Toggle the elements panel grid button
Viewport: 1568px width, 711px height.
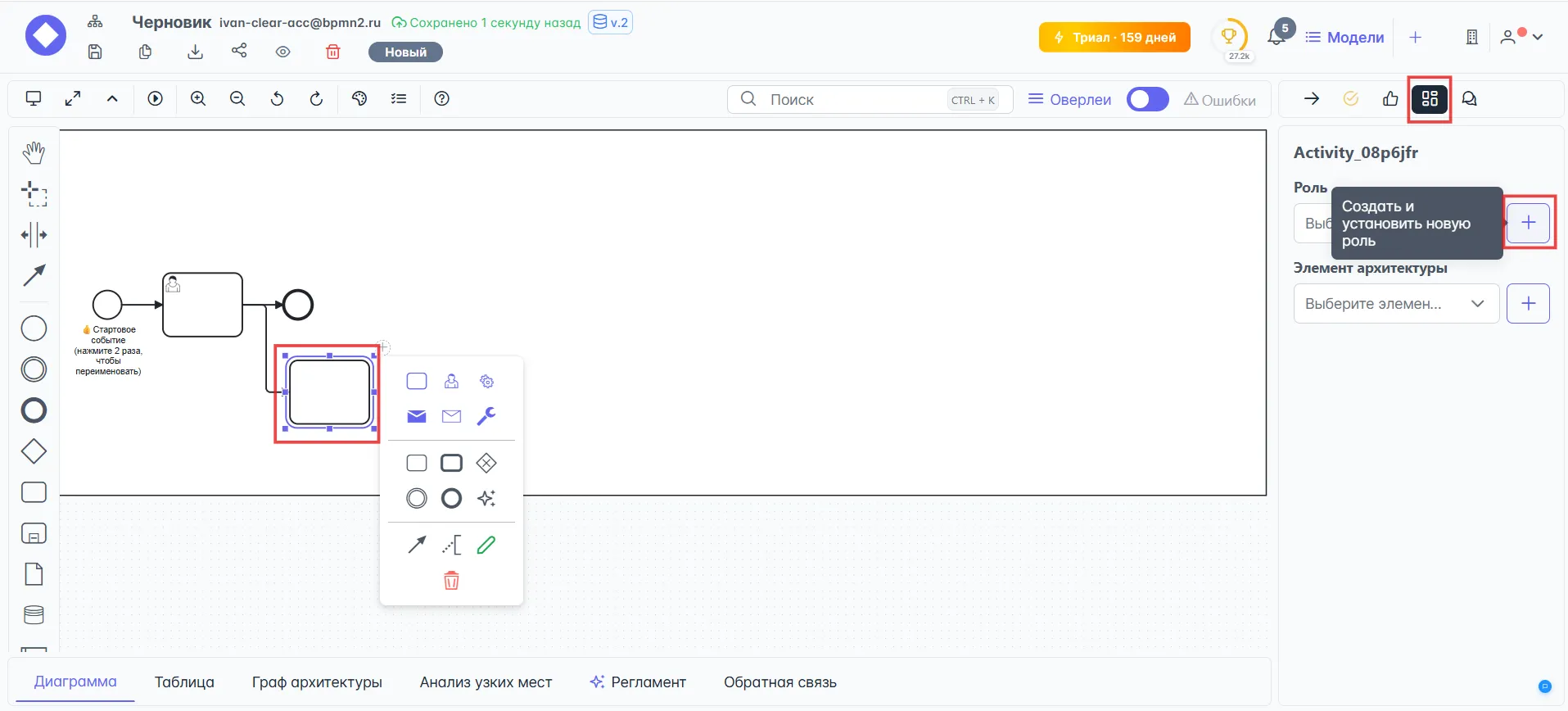[1429, 99]
